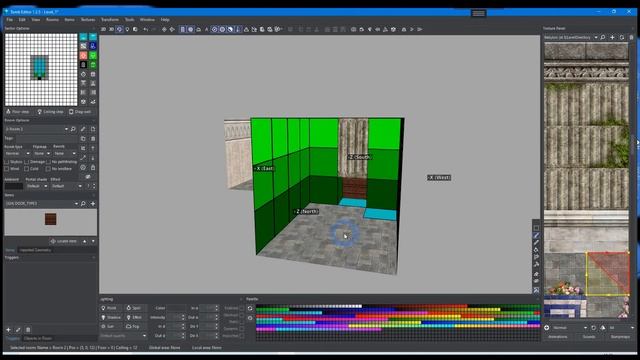Select the fill bucket tool in viewport toolbar
The width and height of the screenshot is (640, 360).
click(x=536, y=250)
